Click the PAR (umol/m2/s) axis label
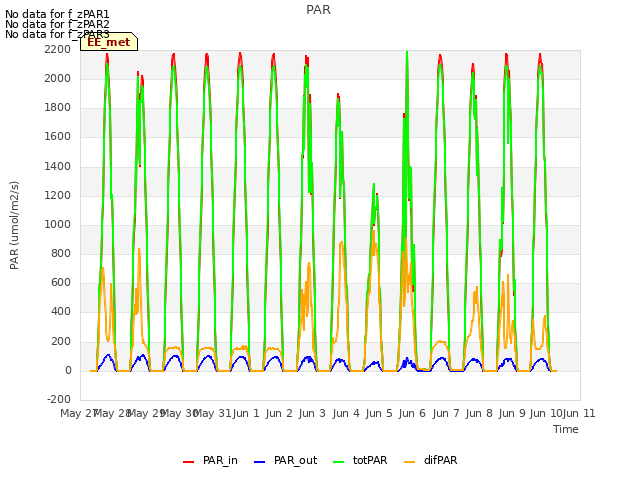The image size is (640, 480). click(x=14, y=225)
